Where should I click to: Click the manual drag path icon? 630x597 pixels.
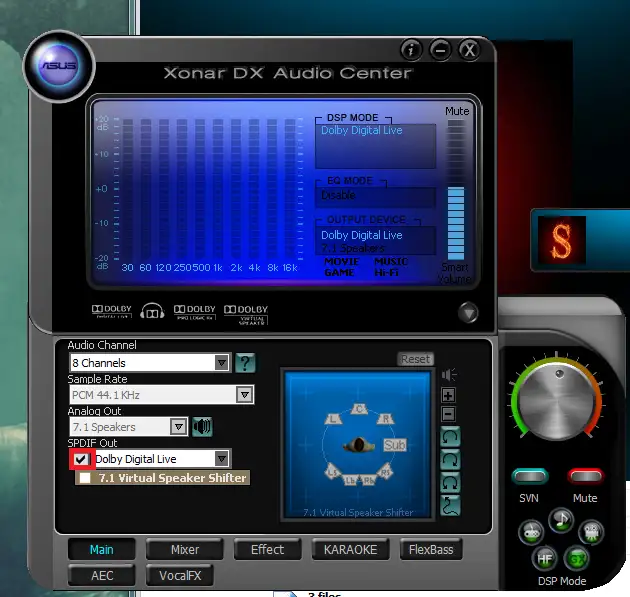[450, 505]
